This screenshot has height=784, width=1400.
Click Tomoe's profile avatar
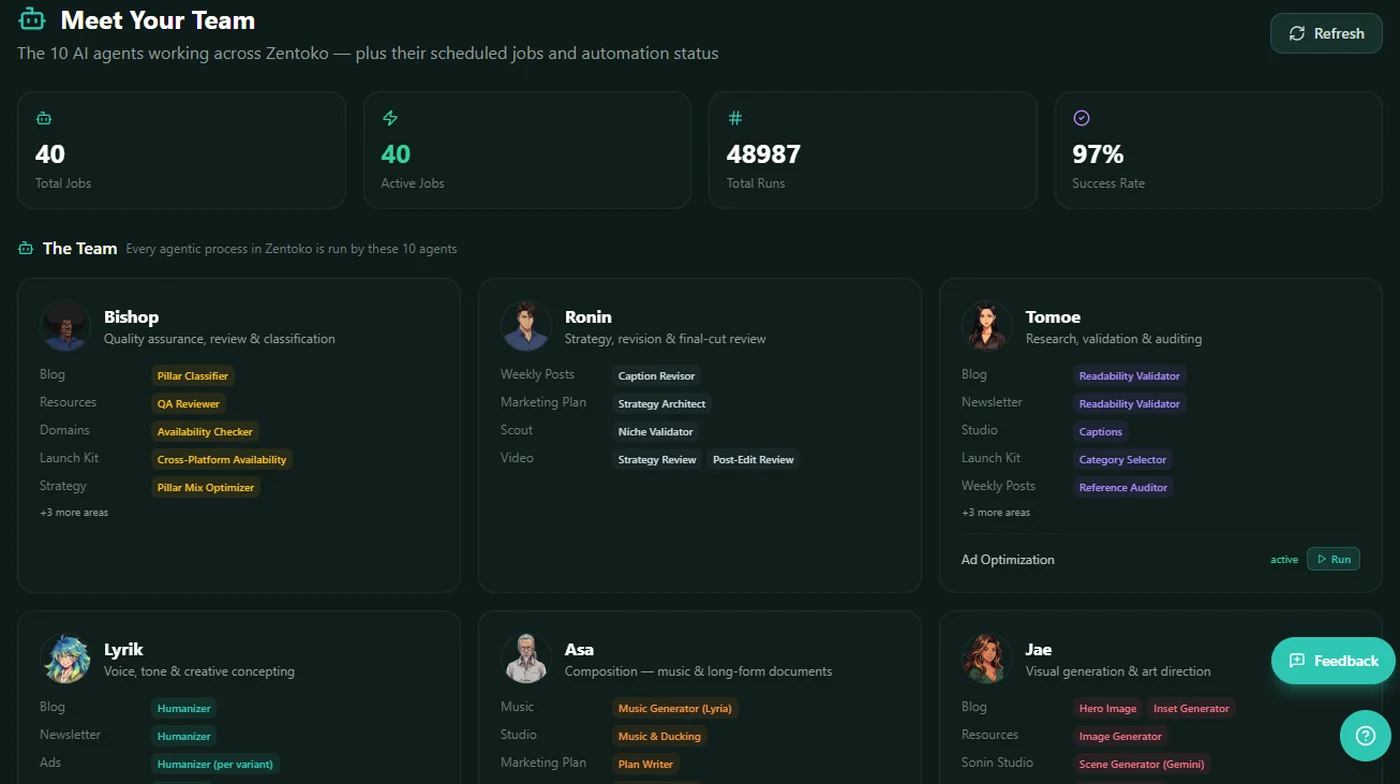[x=987, y=326]
